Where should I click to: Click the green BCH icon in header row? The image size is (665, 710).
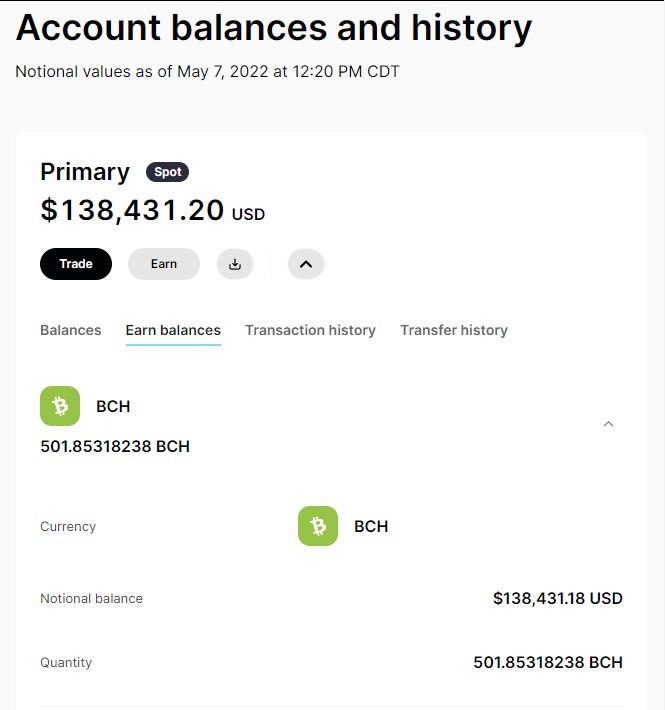[60, 406]
